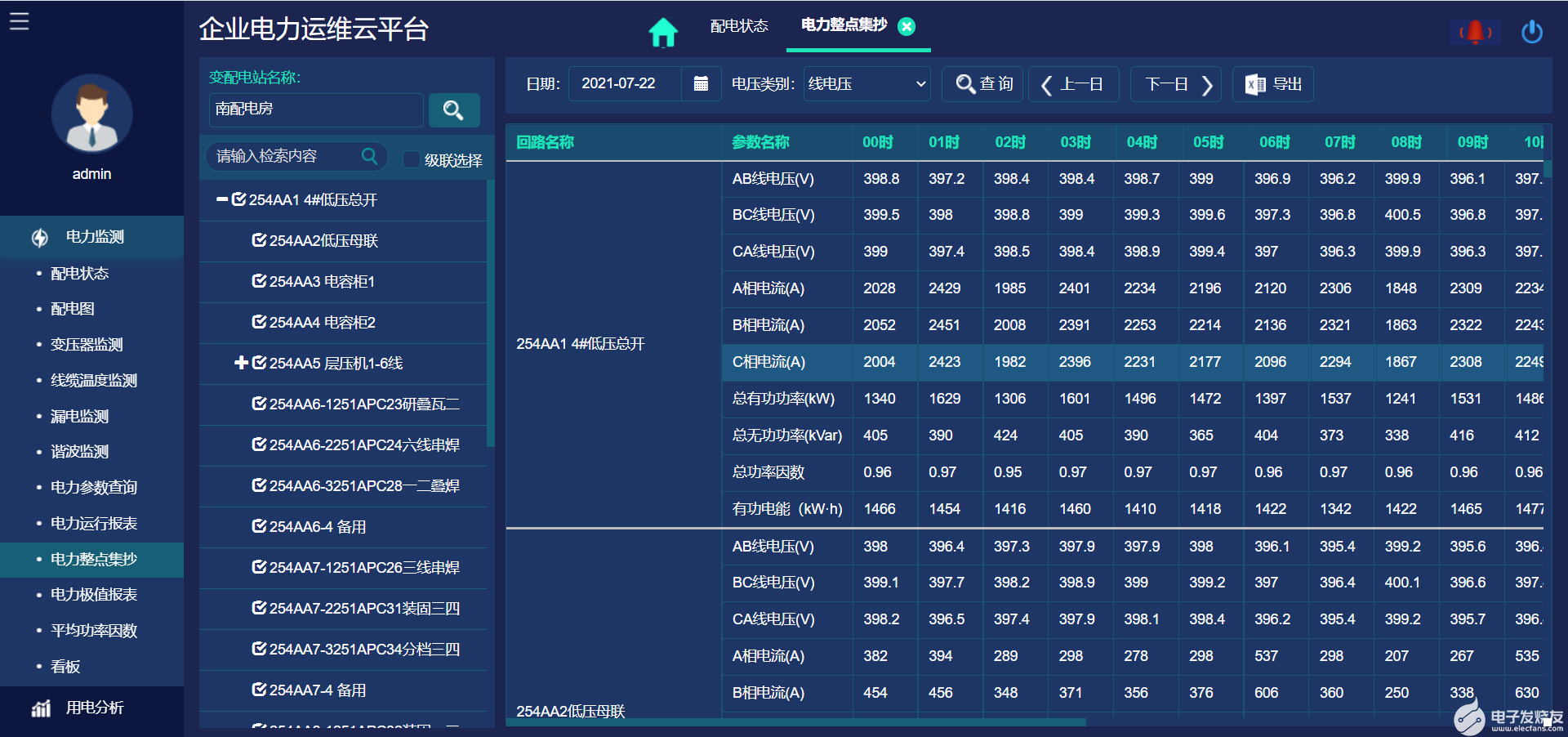Open 电力参数查询 in the sidebar
The height and width of the screenshot is (737, 1568).
[94, 488]
